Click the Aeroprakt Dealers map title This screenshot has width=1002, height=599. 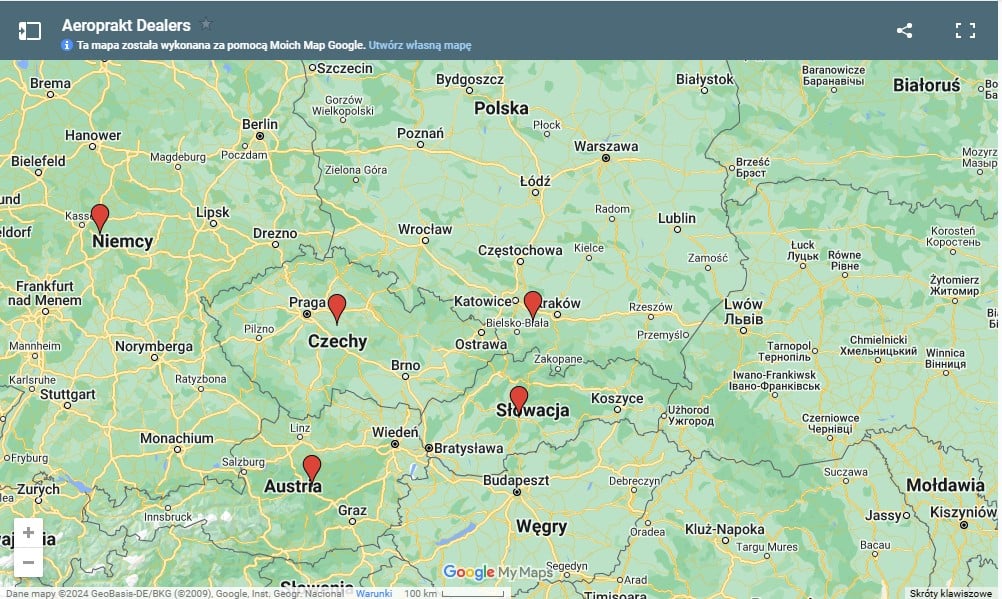[x=126, y=25]
